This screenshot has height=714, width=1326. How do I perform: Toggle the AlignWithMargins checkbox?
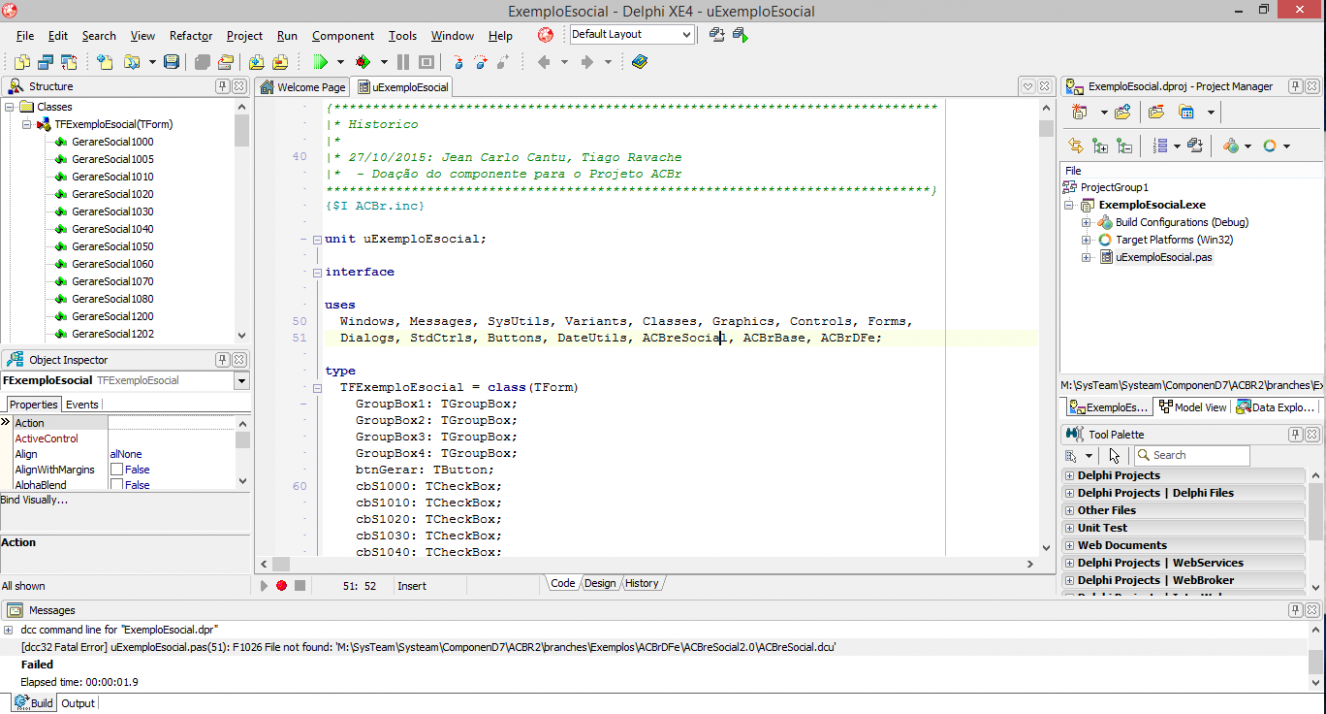coord(116,469)
